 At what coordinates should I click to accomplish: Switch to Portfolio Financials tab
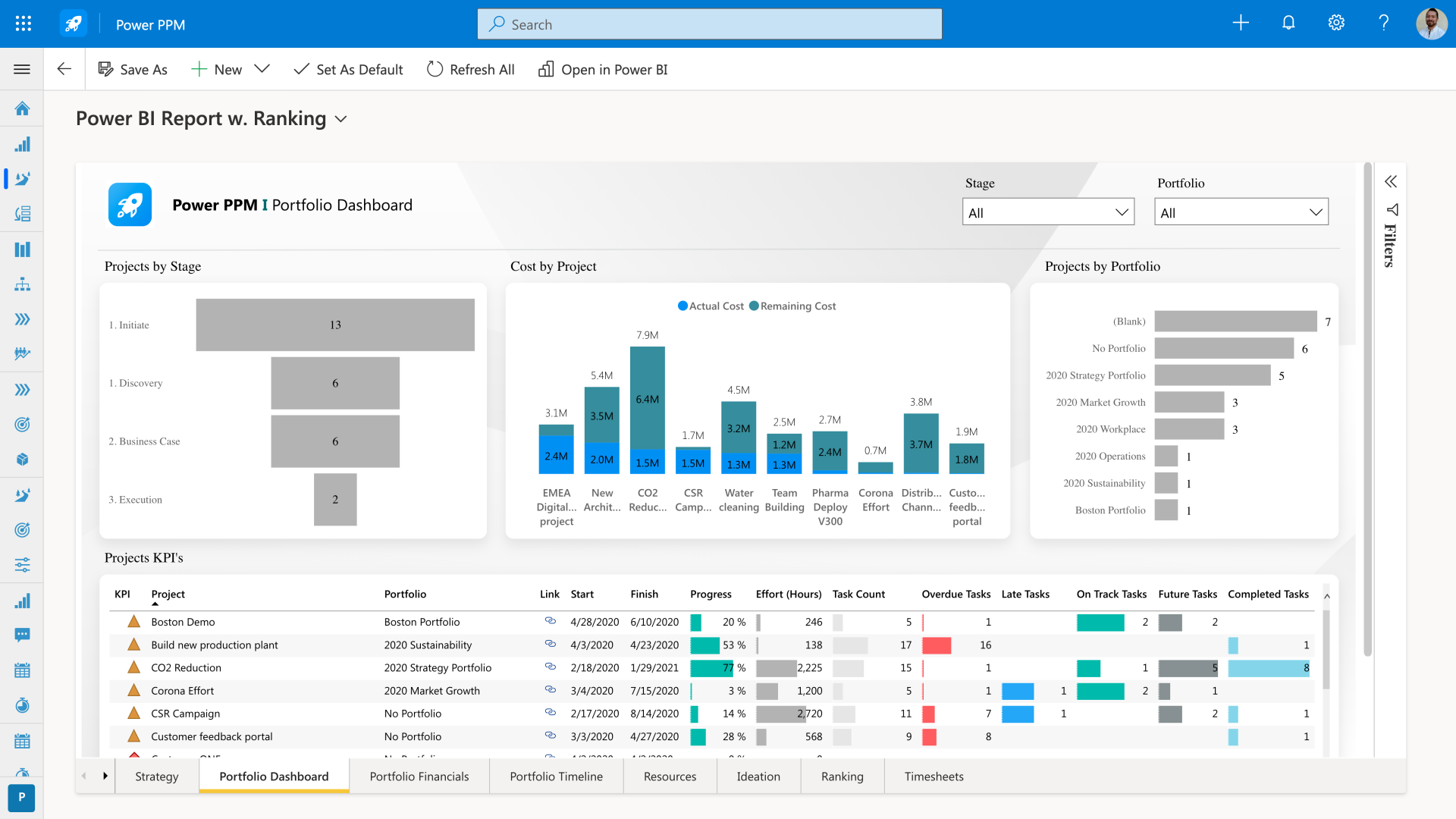pos(419,777)
